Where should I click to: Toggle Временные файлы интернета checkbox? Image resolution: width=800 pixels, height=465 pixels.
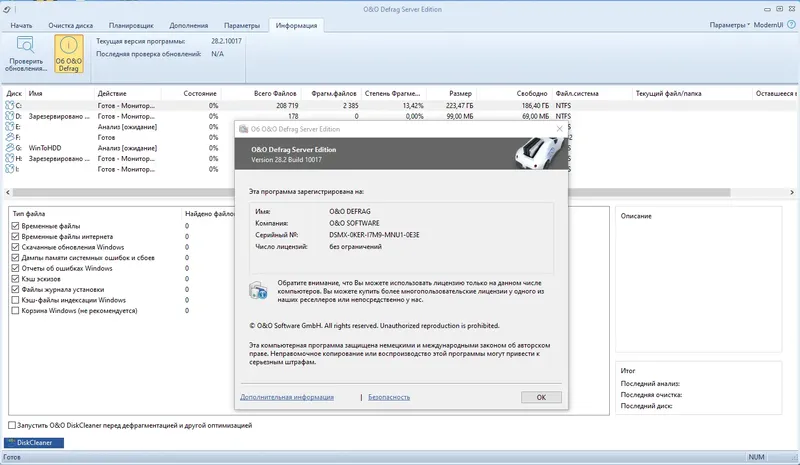click(15, 236)
